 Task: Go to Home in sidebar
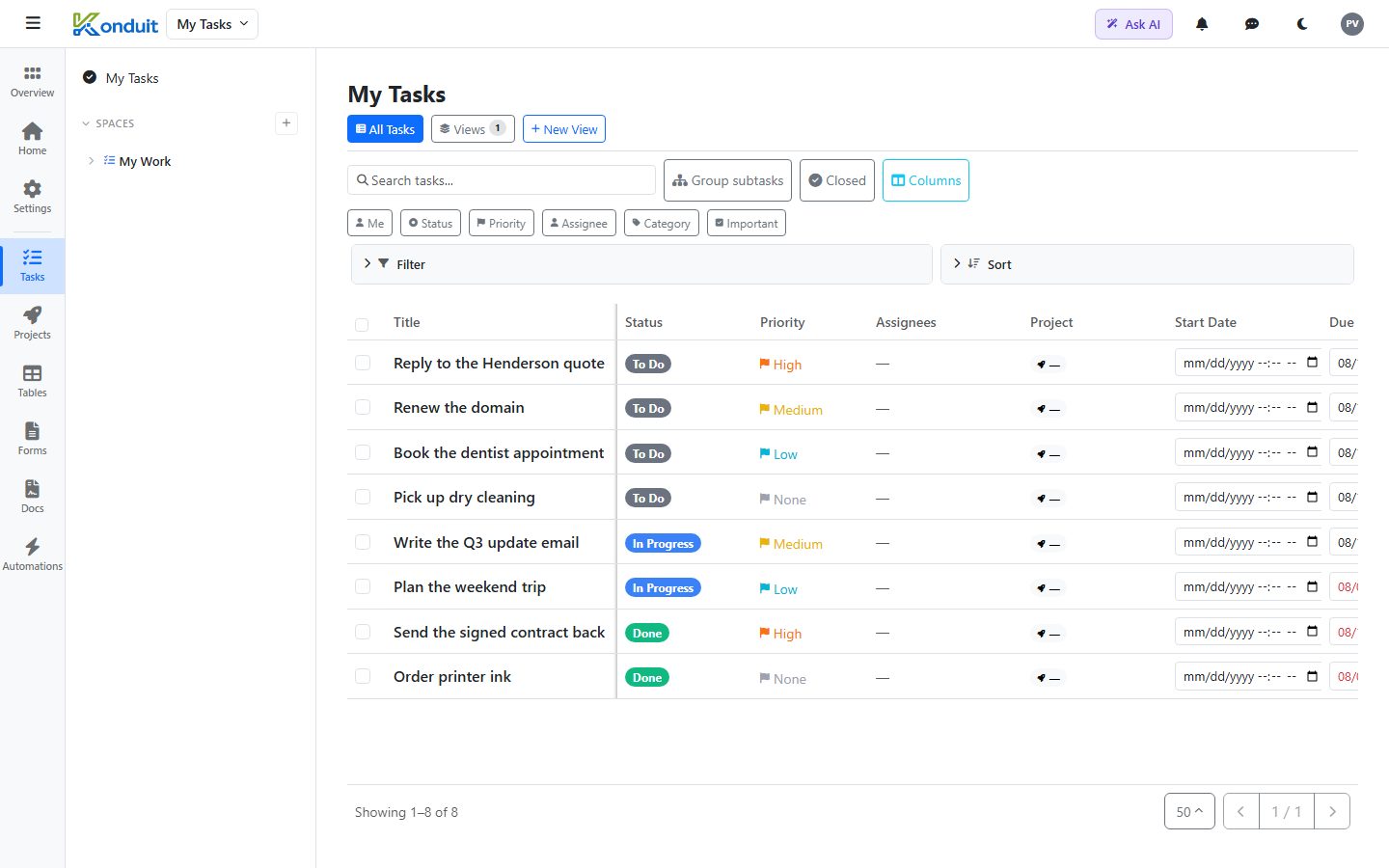pyautogui.click(x=32, y=139)
